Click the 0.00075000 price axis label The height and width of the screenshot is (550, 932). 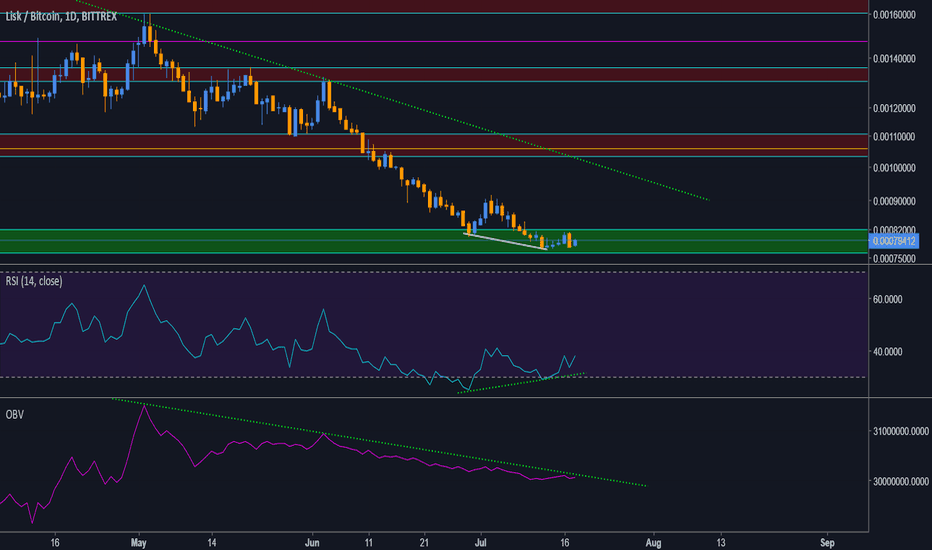click(x=894, y=259)
